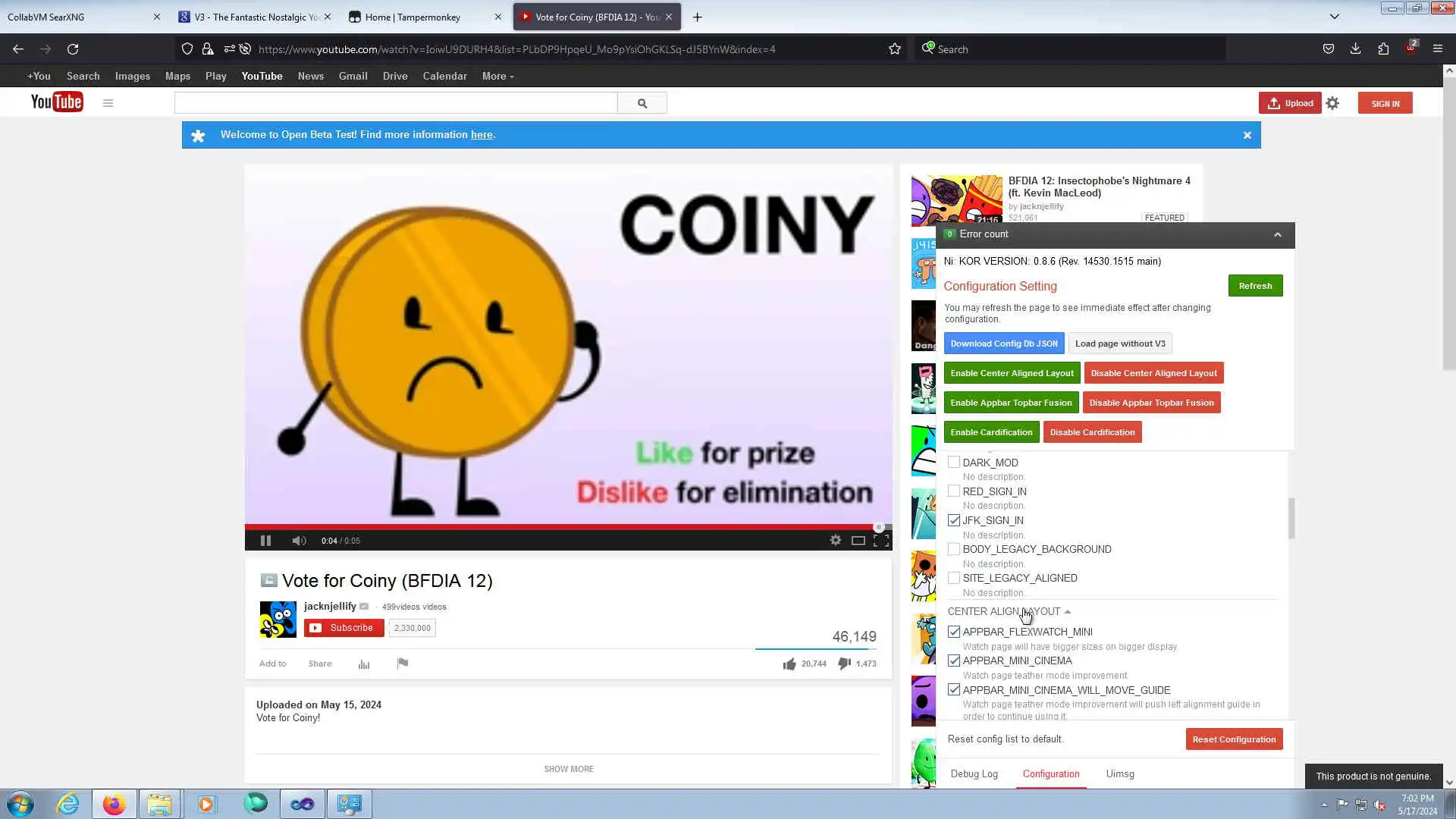The height and width of the screenshot is (819, 1456).
Task: Click the Reset Configuration button
Action: [1234, 739]
